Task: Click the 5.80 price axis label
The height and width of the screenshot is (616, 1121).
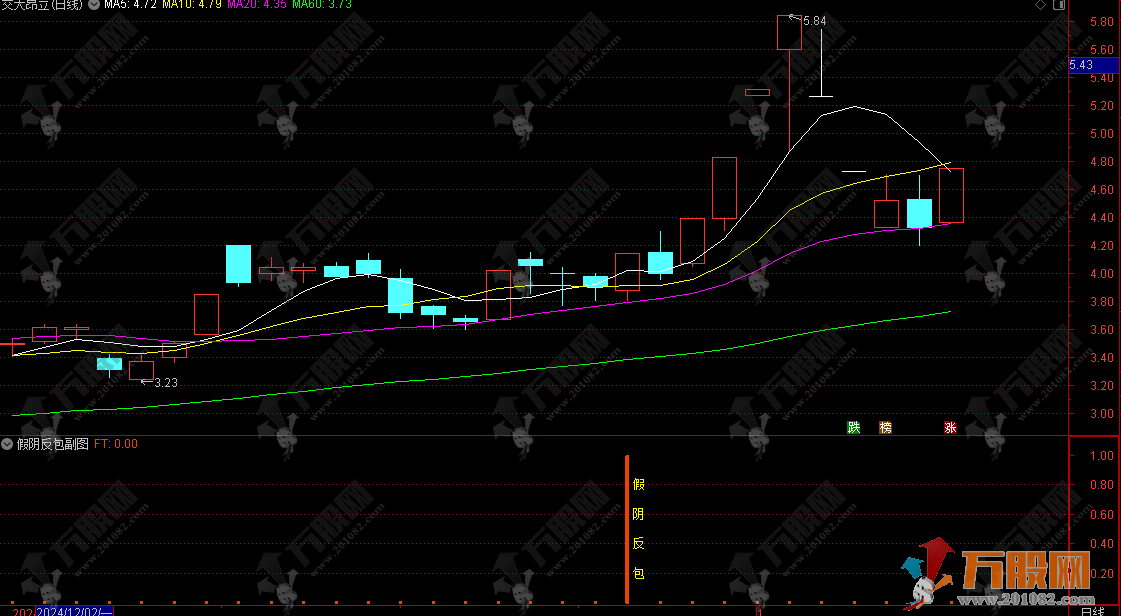Action: pos(1102,21)
